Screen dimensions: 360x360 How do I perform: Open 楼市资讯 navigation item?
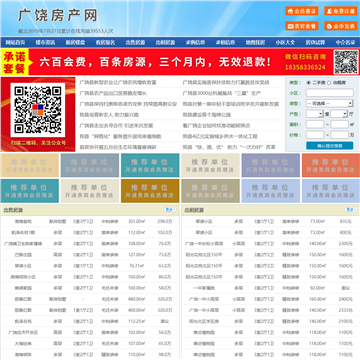point(45,42)
